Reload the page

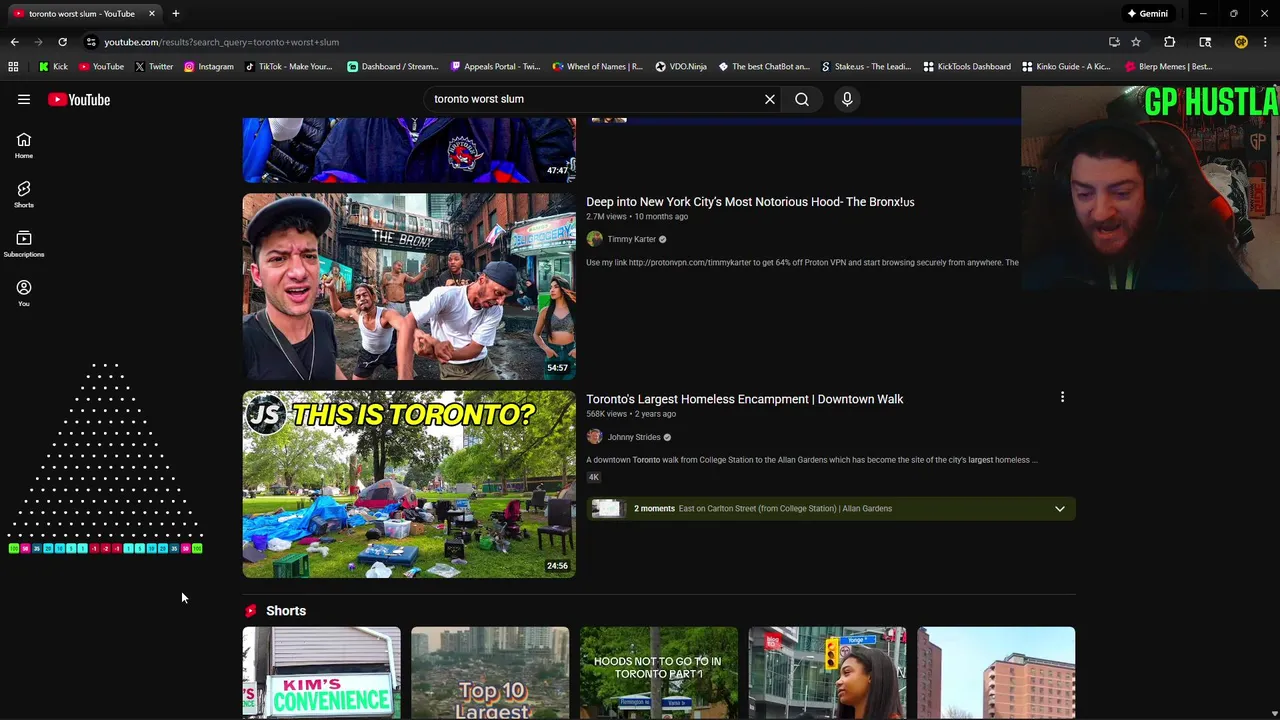pyautogui.click(x=62, y=42)
